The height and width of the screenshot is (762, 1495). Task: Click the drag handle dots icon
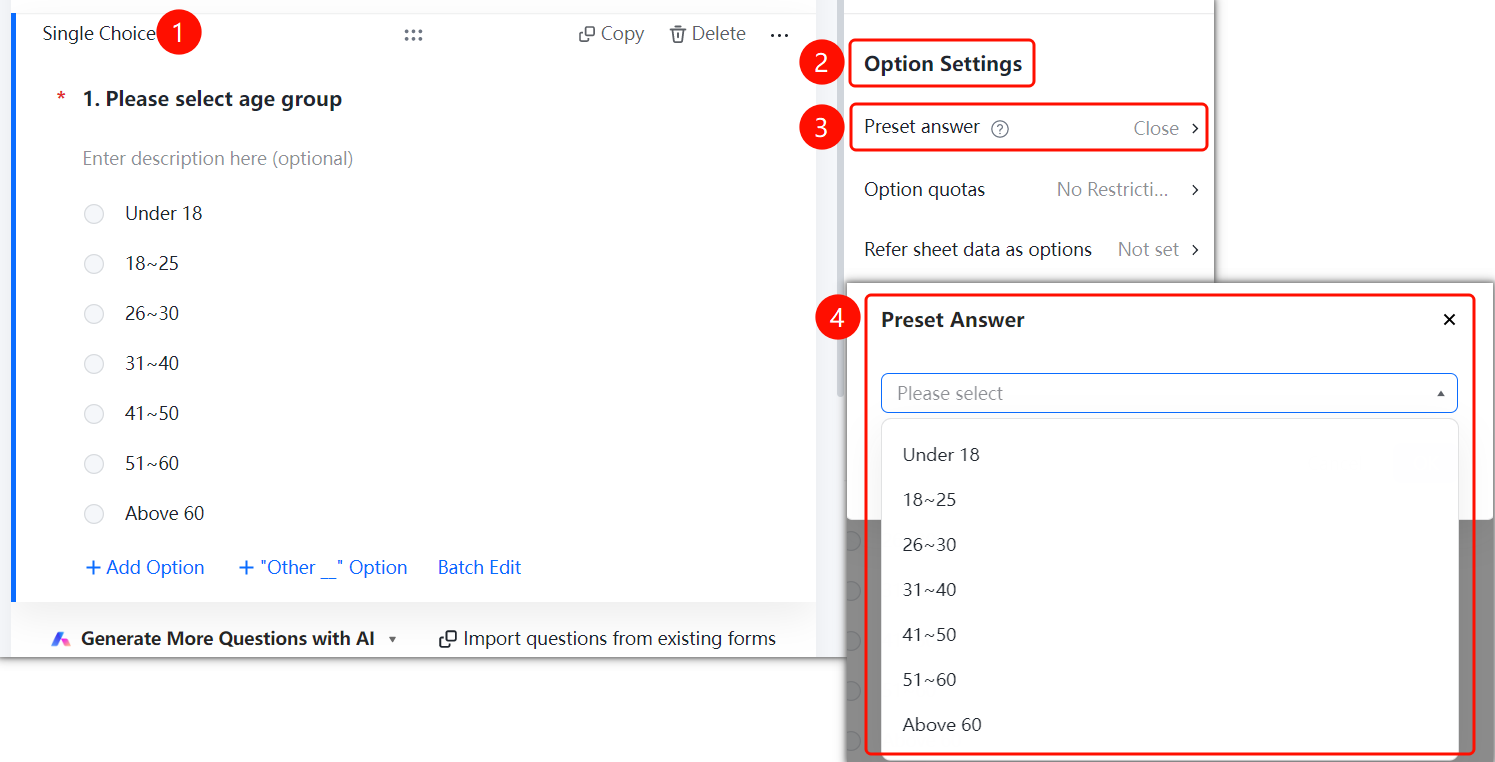click(x=413, y=35)
